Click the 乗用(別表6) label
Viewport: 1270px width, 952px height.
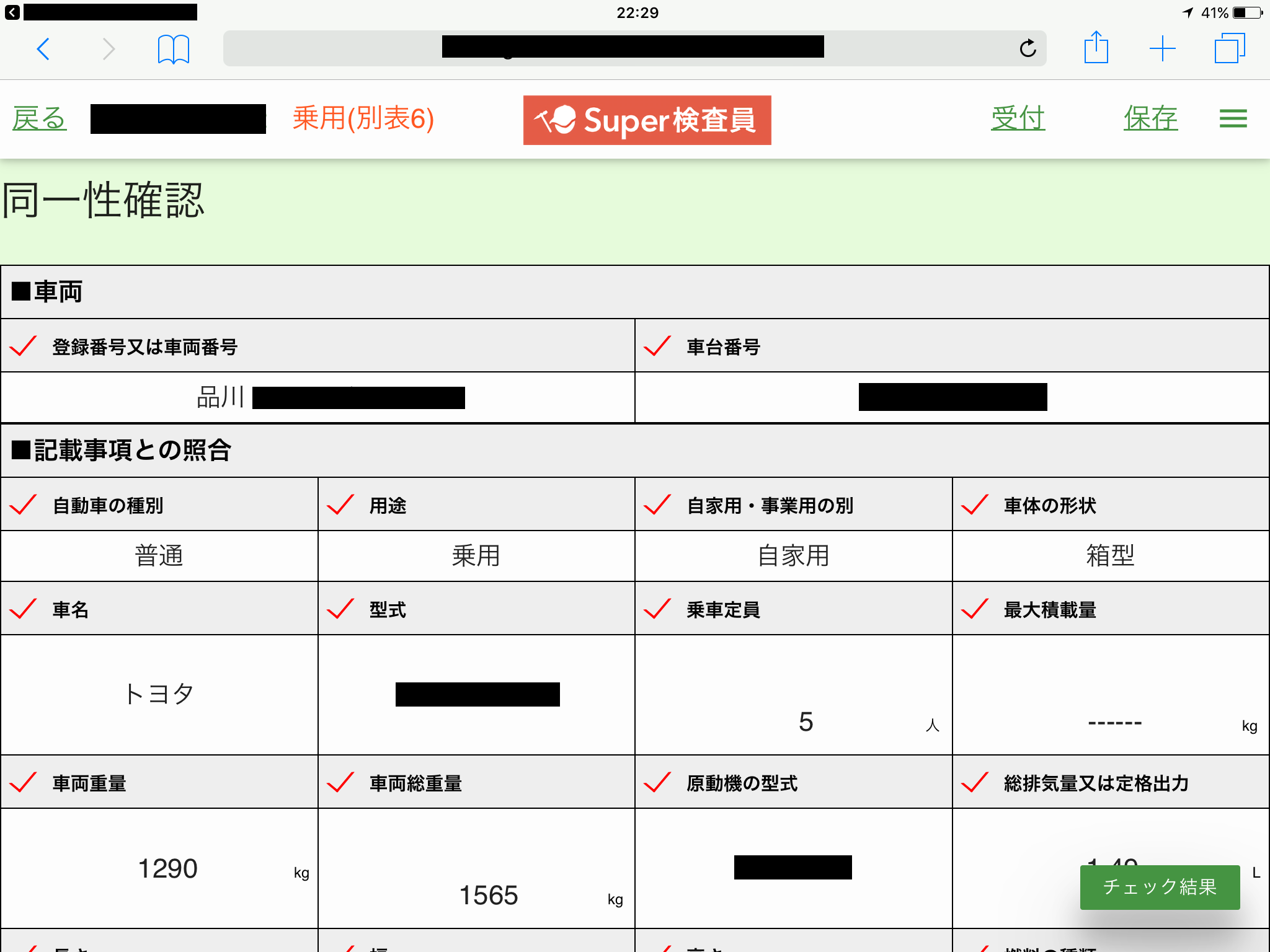pos(363,118)
